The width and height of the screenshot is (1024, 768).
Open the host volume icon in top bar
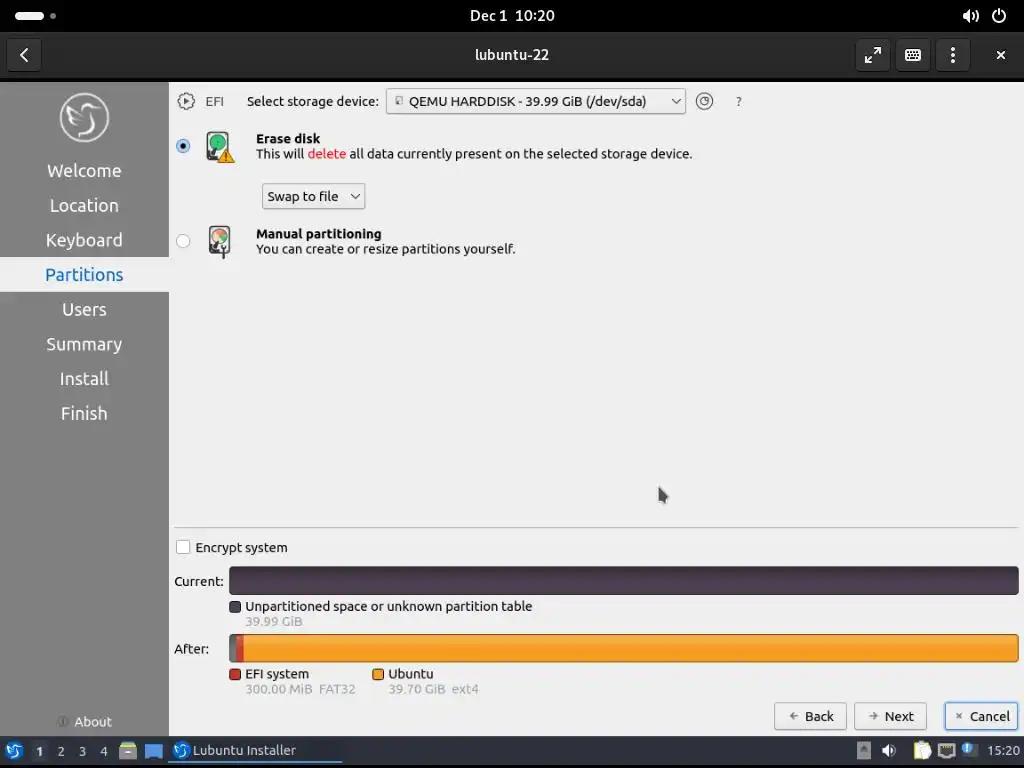[x=970, y=16]
